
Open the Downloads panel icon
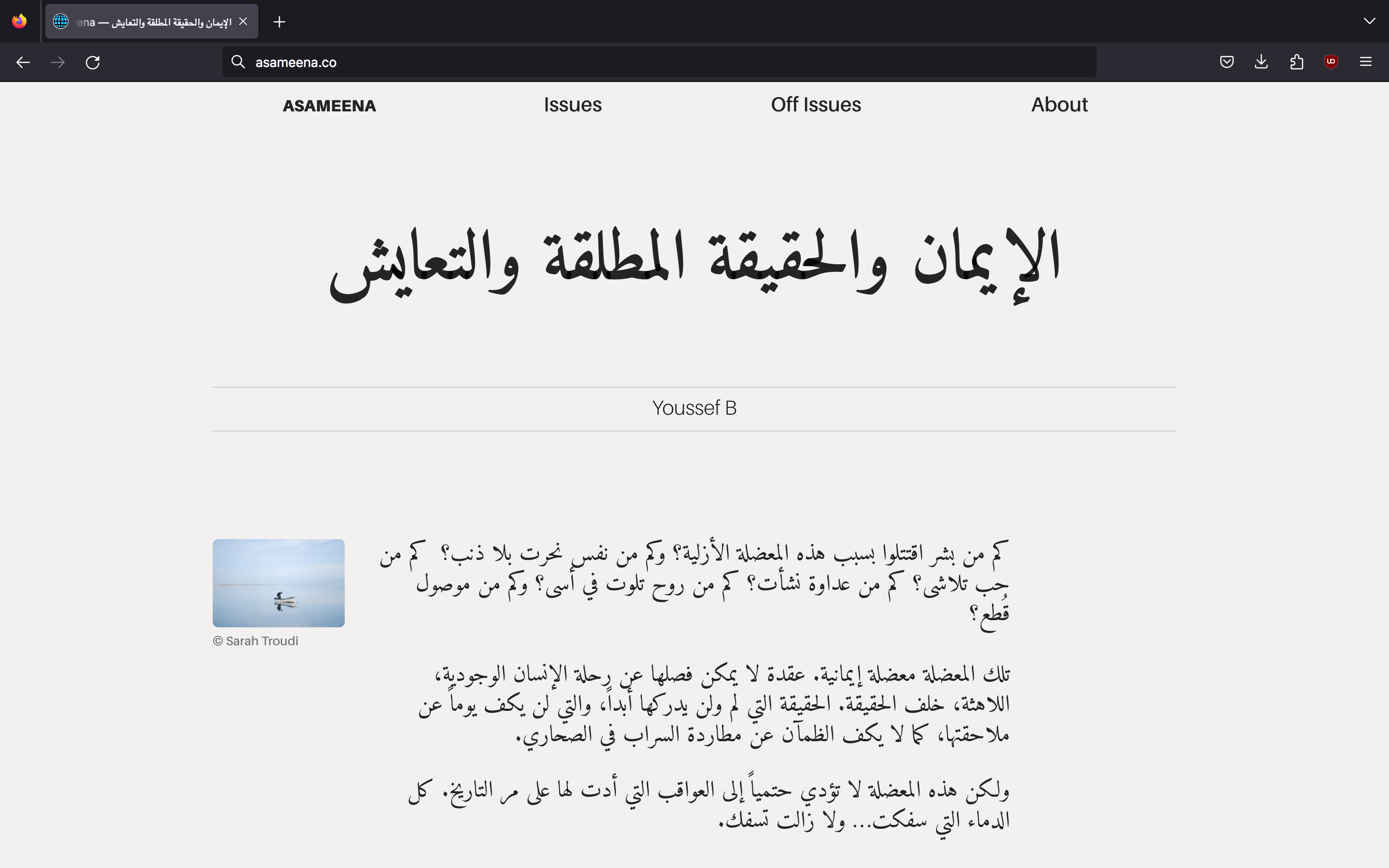click(x=1261, y=62)
